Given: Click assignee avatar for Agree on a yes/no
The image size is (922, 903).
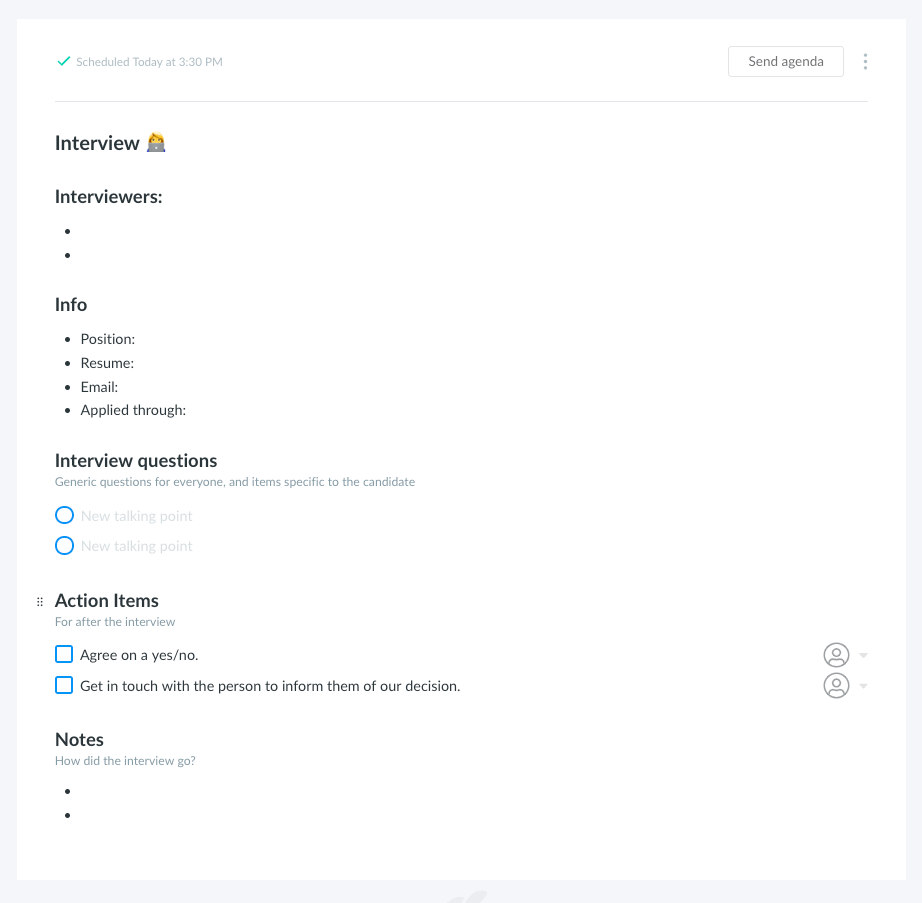Looking at the screenshot, I should (x=836, y=655).
